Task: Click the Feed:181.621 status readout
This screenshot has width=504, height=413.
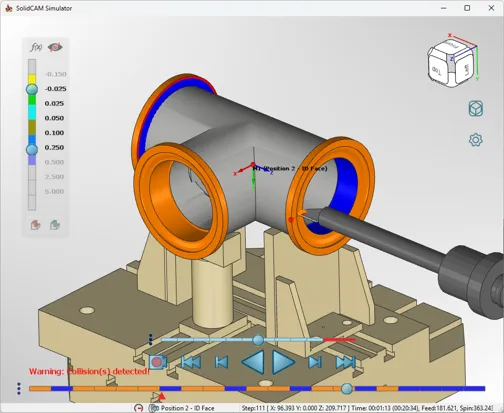Action: 440,408
